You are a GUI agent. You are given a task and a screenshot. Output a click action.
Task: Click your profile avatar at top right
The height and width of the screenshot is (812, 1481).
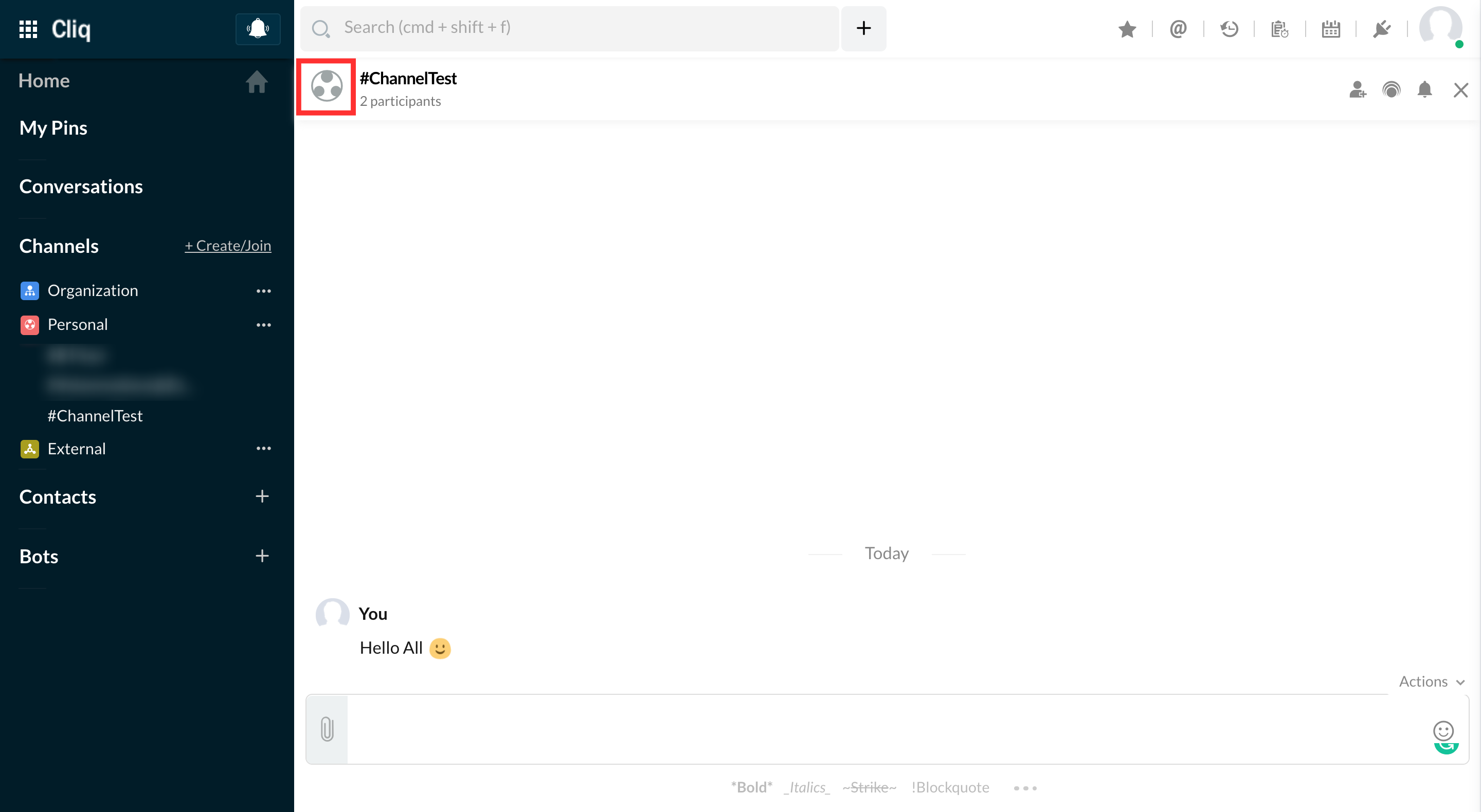1441,26
